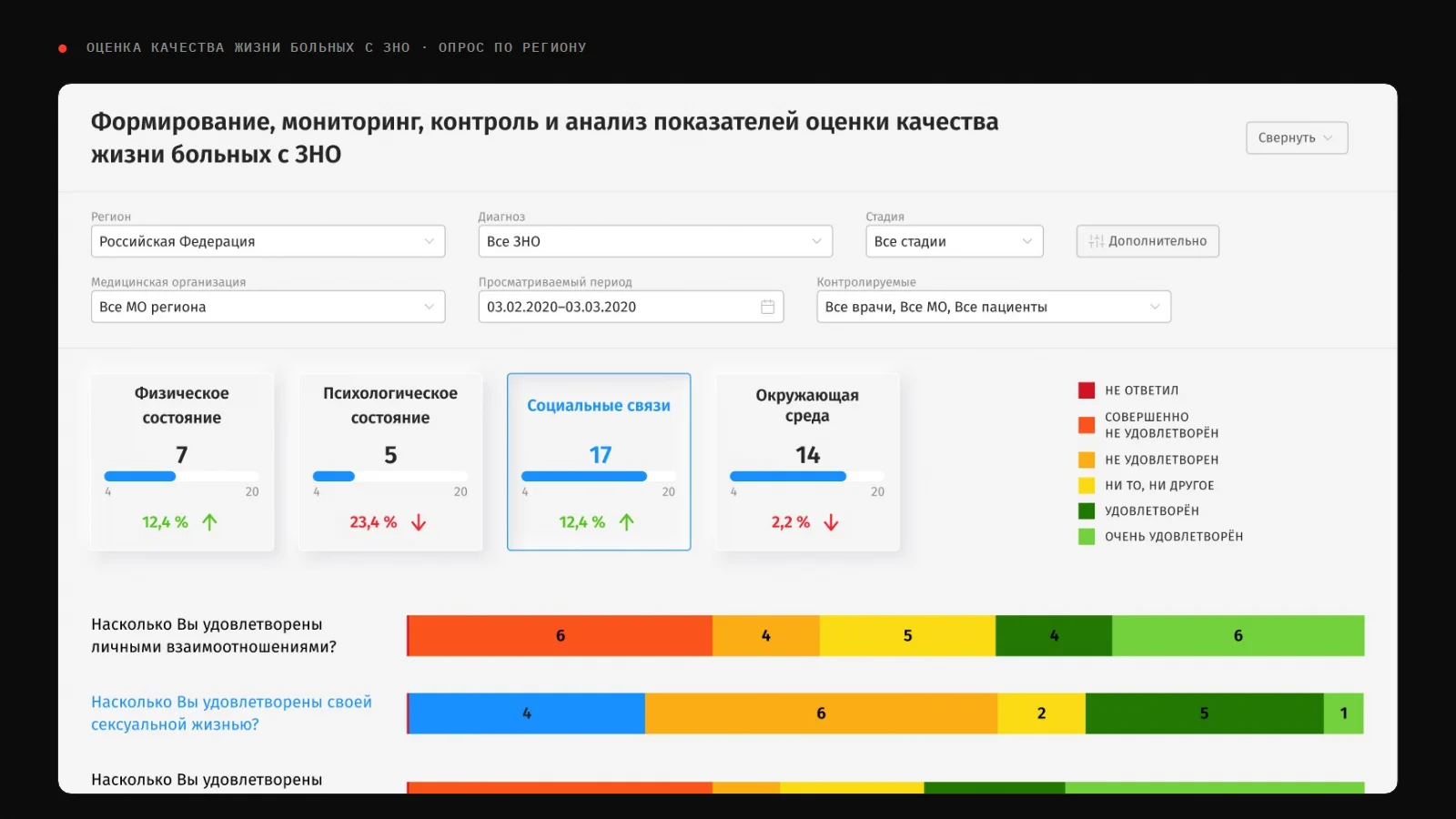
Task: Click yellow segment 5 in личными взаимоотношениями bar
Action: pos(907,635)
